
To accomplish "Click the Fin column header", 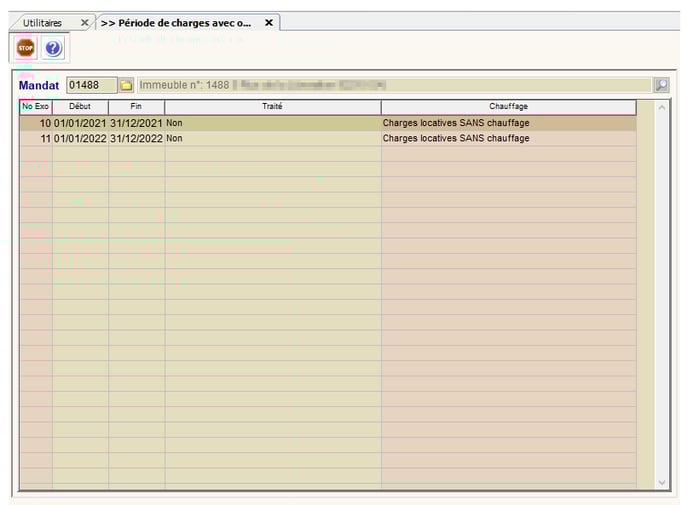I will click(136, 106).
